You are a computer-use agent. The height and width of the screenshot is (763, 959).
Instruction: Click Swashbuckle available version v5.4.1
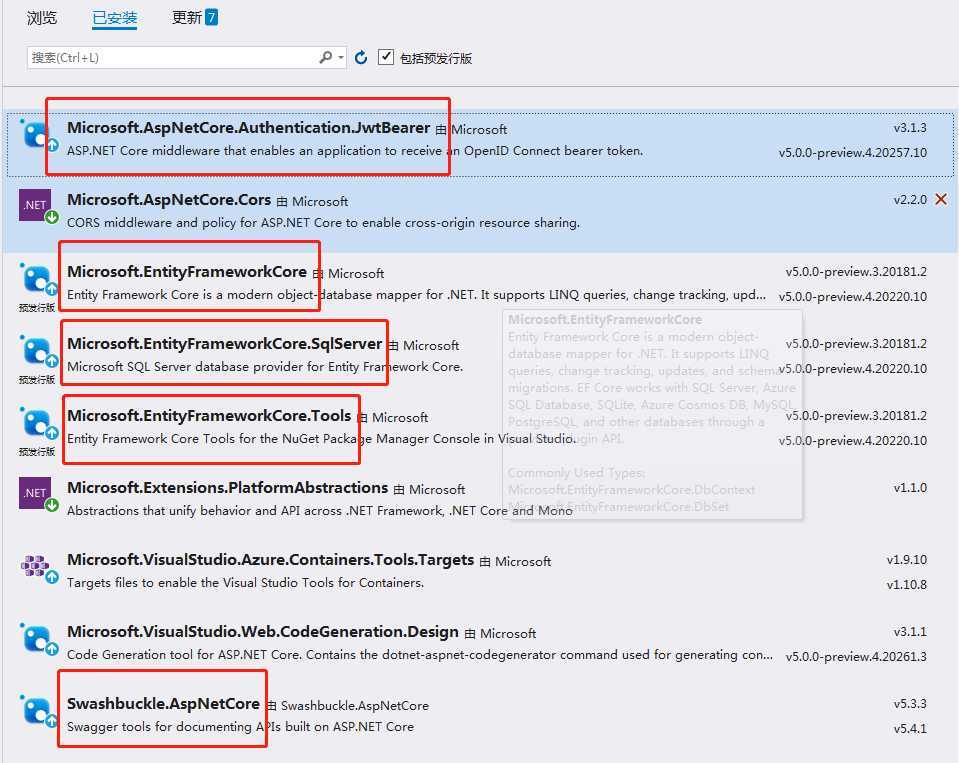(x=910, y=729)
